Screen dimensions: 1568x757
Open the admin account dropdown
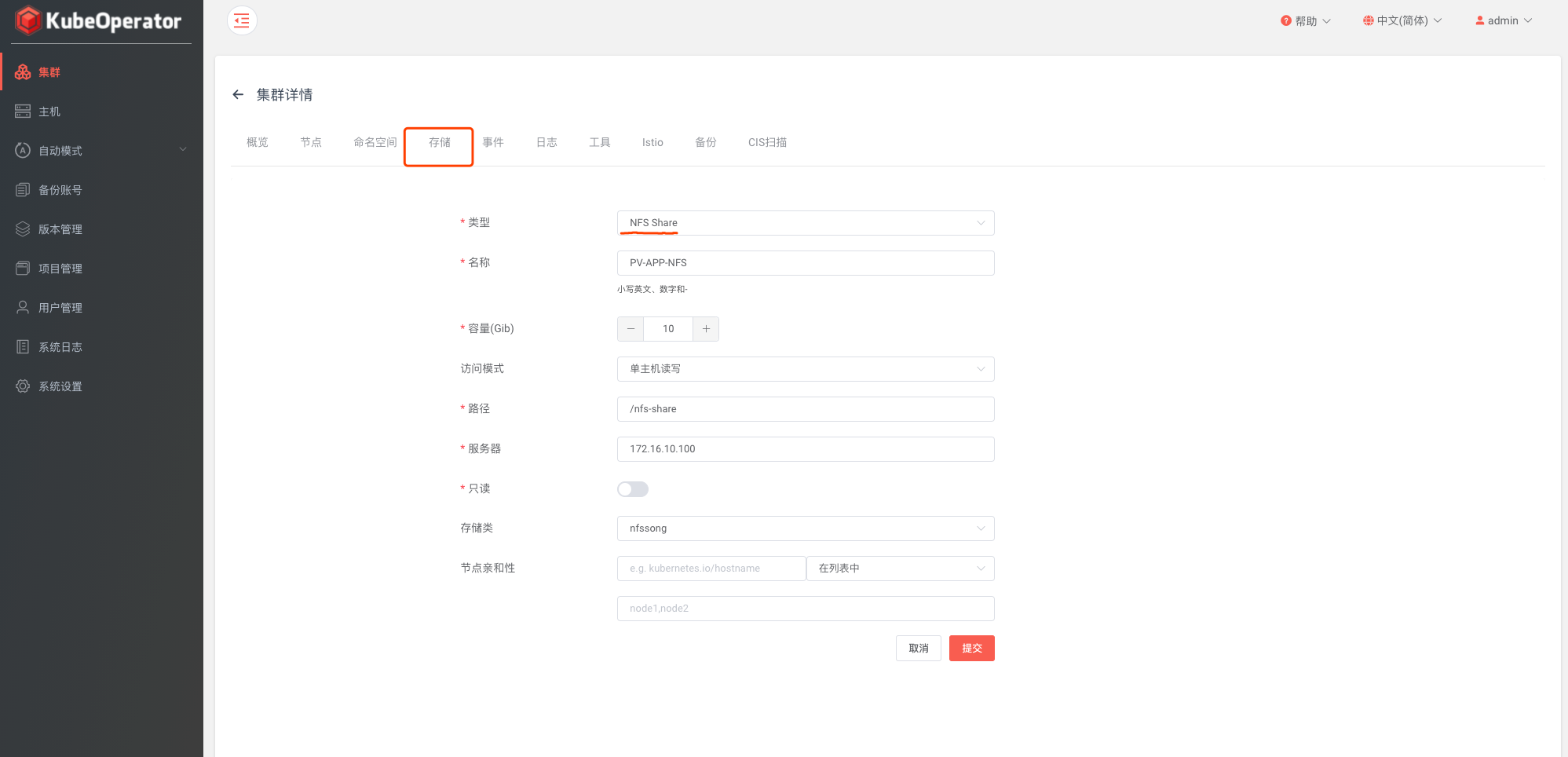pyautogui.click(x=1504, y=20)
